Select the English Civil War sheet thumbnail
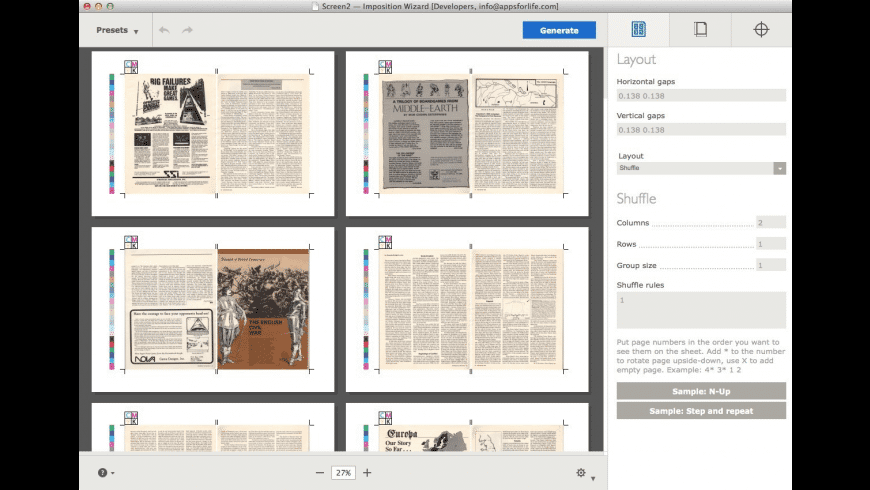Screen dimensions: 870x490 point(213,309)
